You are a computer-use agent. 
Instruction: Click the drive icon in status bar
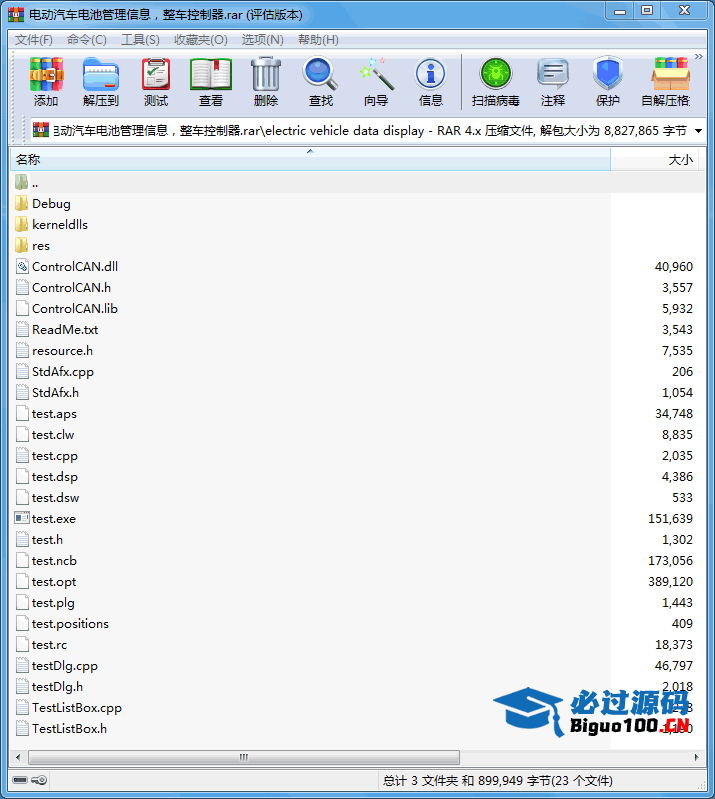coord(20,780)
